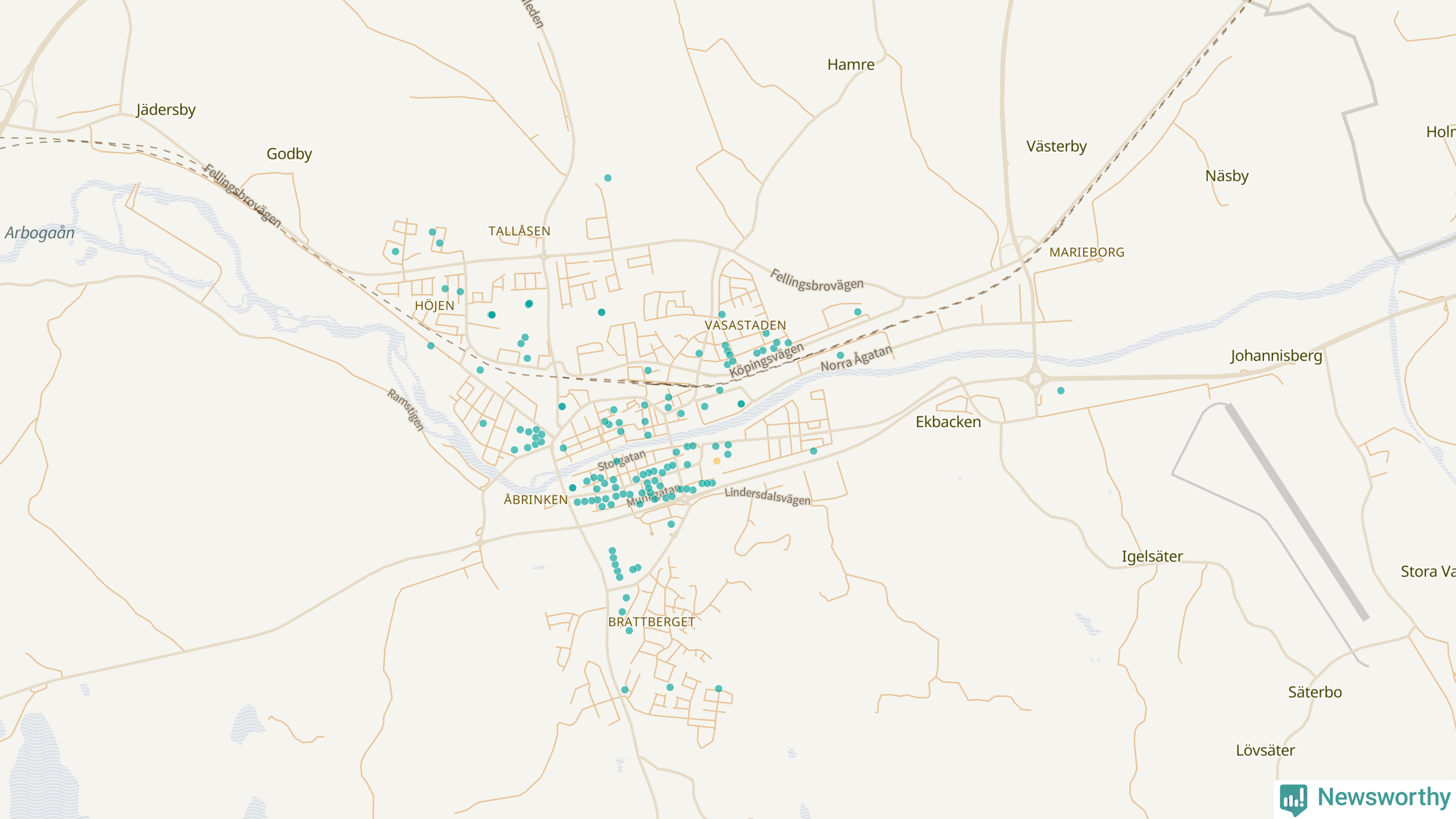Click the Newsworthy brand text
Viewport: 1456px width, 819px height.
1384,797
